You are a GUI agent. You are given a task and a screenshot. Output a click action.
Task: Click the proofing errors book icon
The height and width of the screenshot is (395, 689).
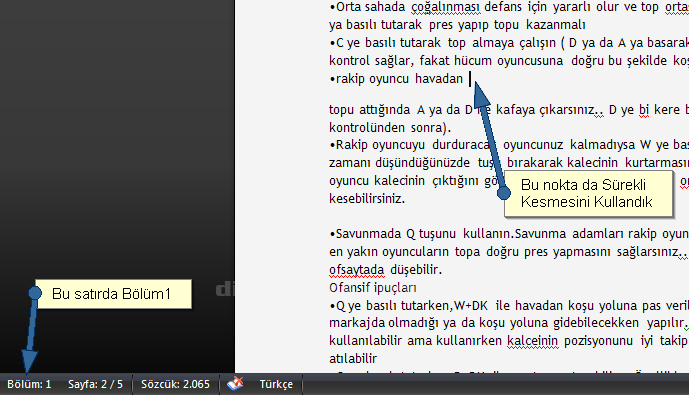235,384
